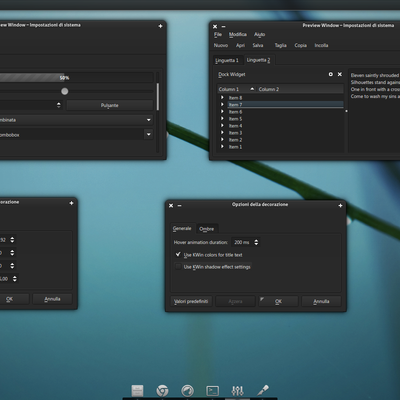Click the line 'Come to wash my sins'

(372, 96)
